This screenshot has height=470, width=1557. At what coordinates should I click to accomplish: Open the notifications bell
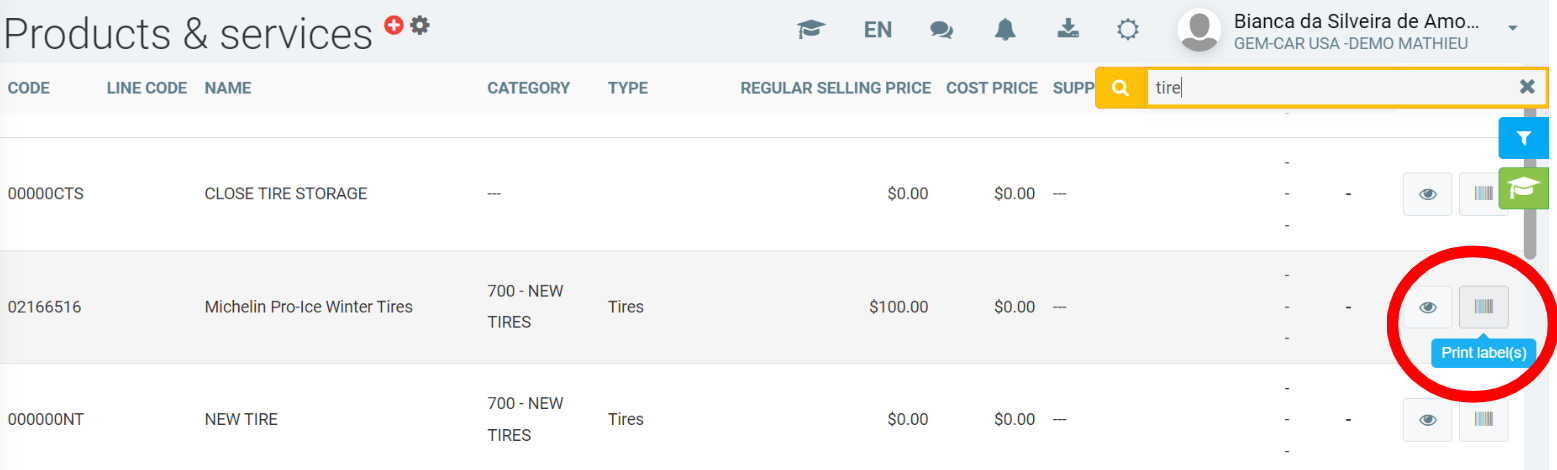tap(1005, 30)
